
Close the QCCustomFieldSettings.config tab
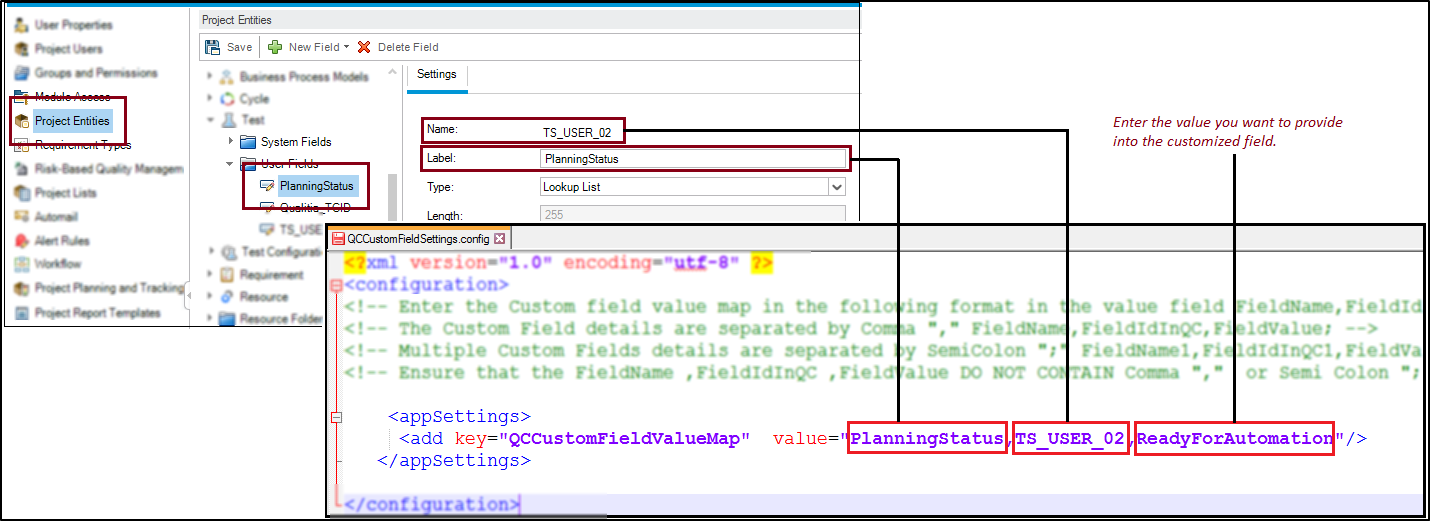tap(499, 239)
